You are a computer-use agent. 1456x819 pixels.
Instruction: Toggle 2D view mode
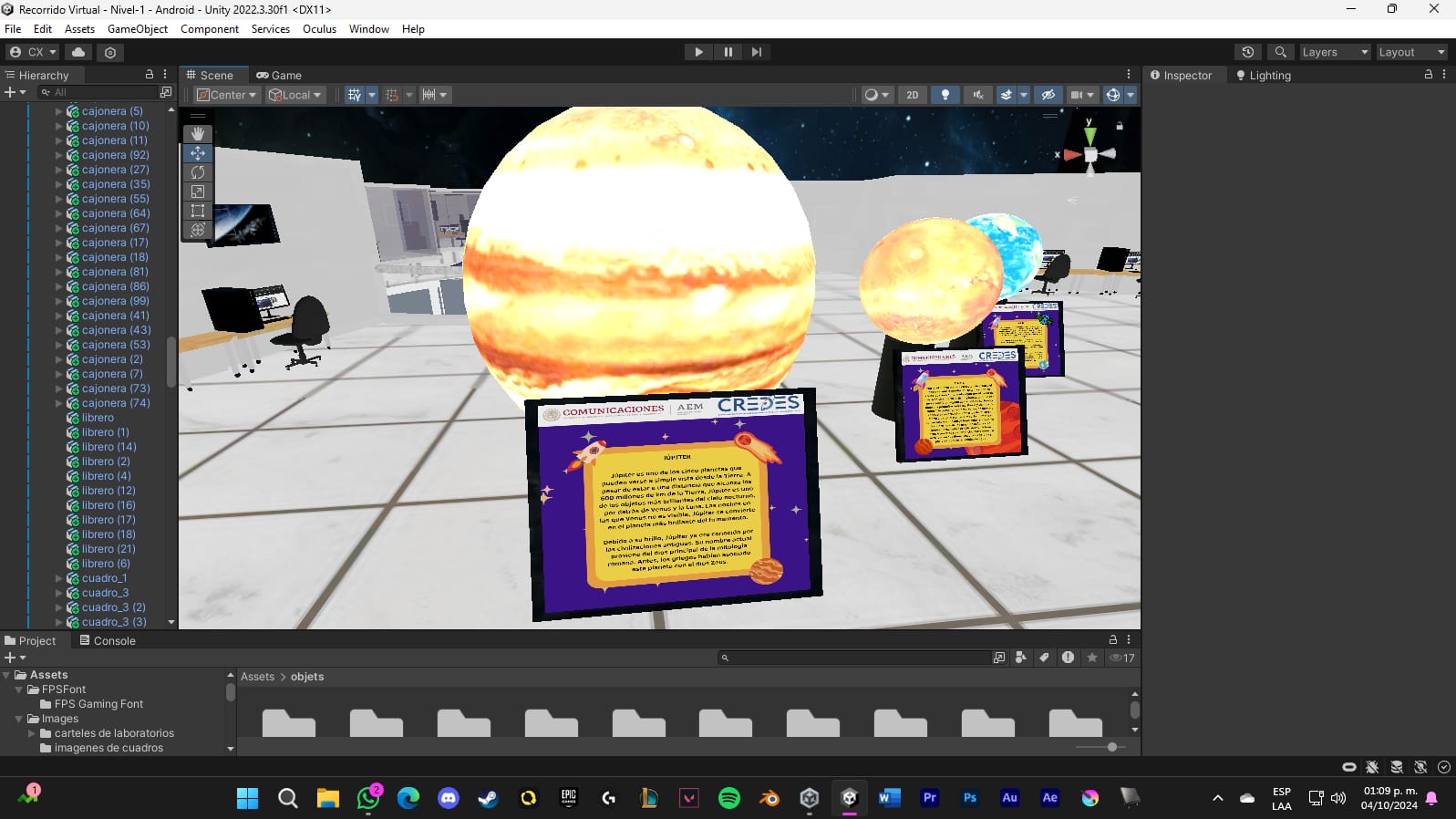point(912,95)
